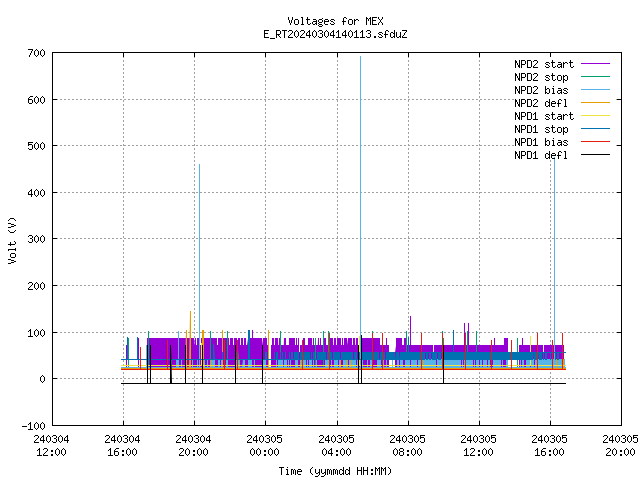Click the '240305 00:00' x-axis tick label
Image resolution: width=640 pixels, height=480 pixels.
click(264, 446)
